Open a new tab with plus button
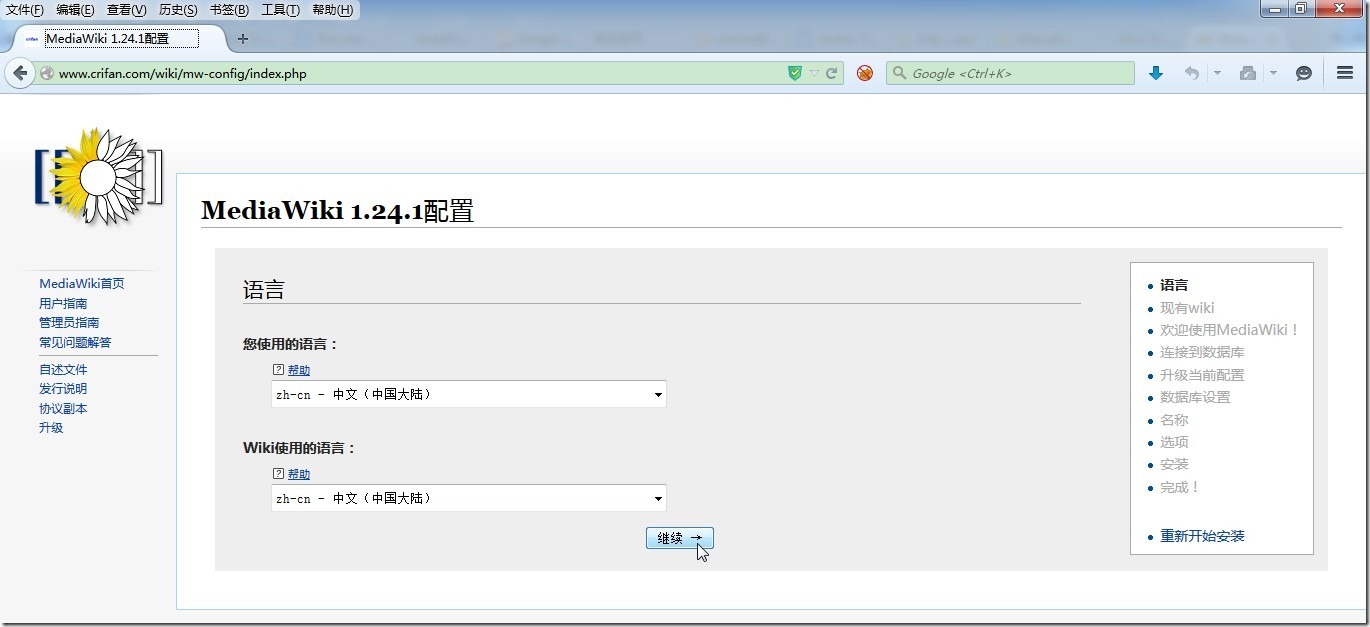This screenshot has width=1370, height=627. pos(242,39)
